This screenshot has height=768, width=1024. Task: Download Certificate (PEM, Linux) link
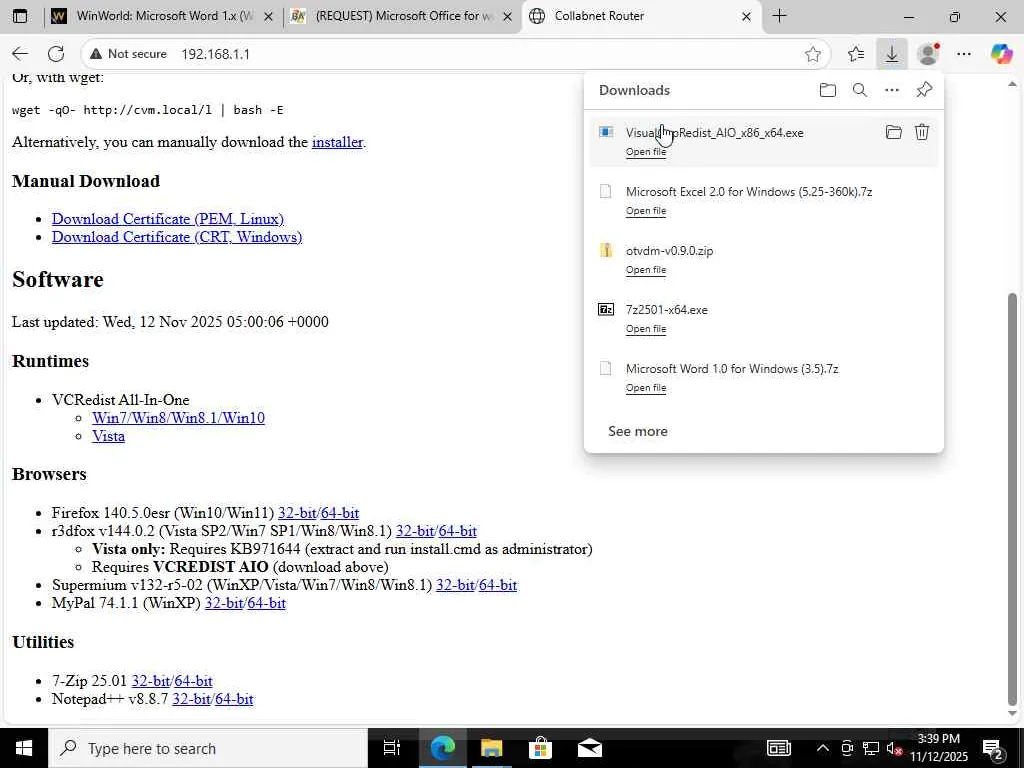tap(168, 219)
